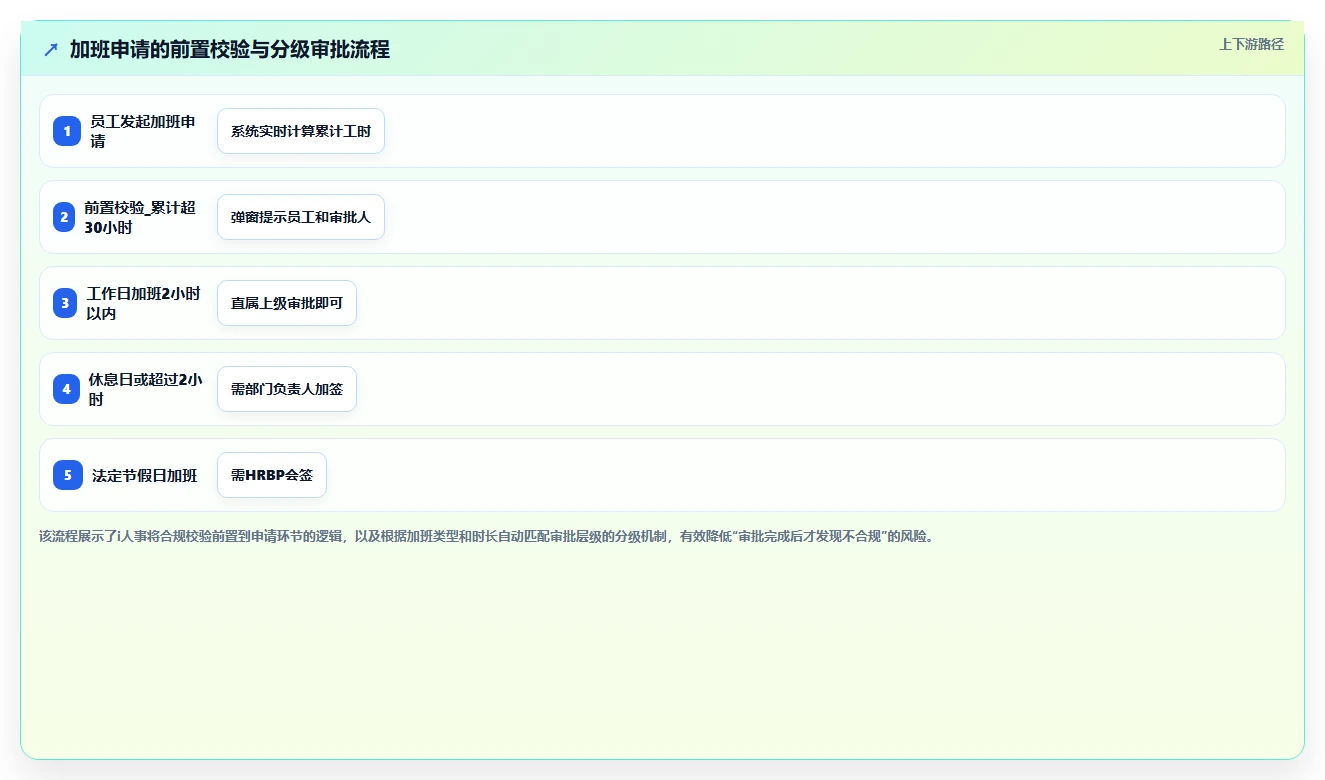The height and width of the screenshot is (780, 1325).
Task: Click the arrow icon beside the flow title
Action: [51, 49]
